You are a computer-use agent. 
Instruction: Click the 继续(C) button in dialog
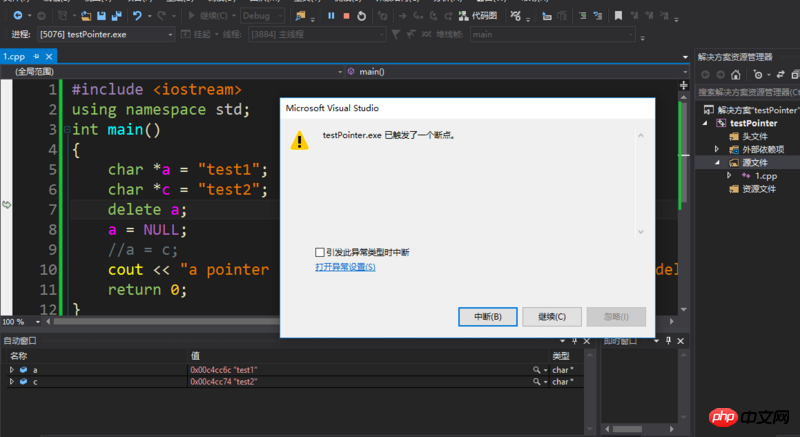[x=552, y=317]
